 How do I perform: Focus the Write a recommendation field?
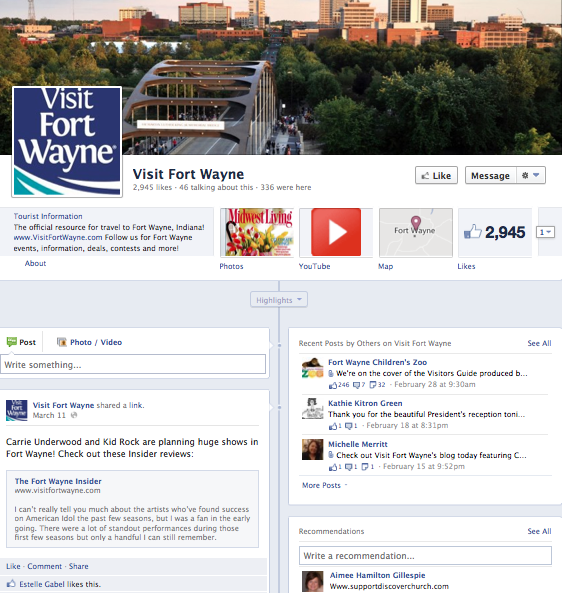click(x=425, y=556)
